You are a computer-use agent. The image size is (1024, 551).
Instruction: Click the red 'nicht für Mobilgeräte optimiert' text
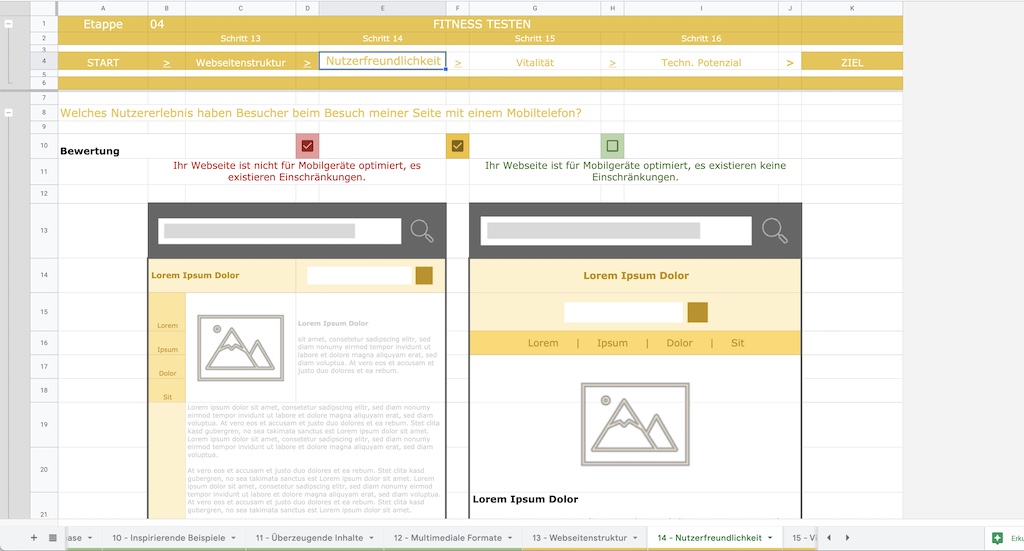coord(296,171)
